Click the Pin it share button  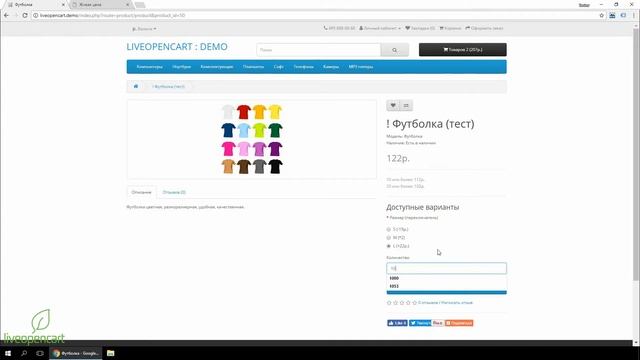point(438,323)
